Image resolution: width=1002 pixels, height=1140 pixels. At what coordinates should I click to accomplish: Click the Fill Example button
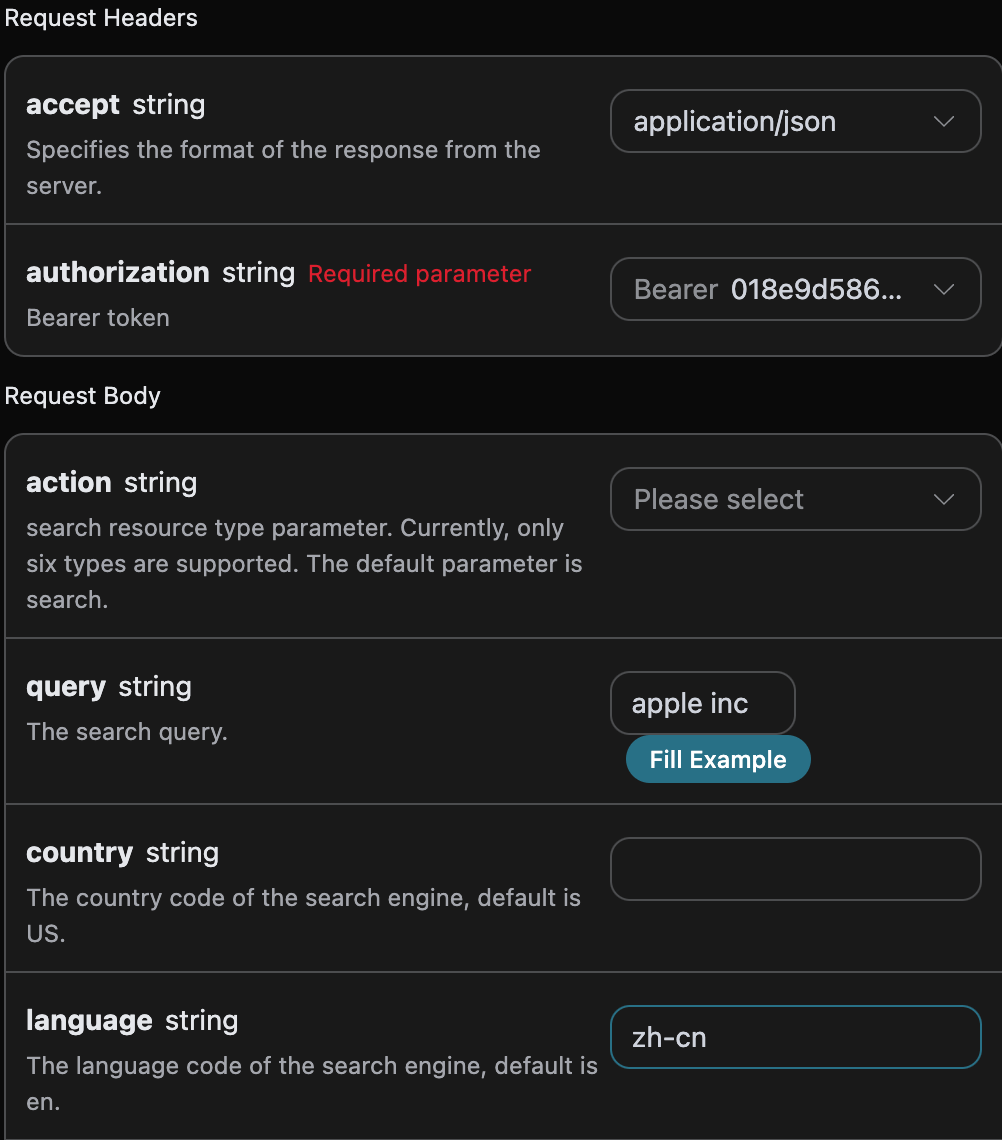pos(718,760)
